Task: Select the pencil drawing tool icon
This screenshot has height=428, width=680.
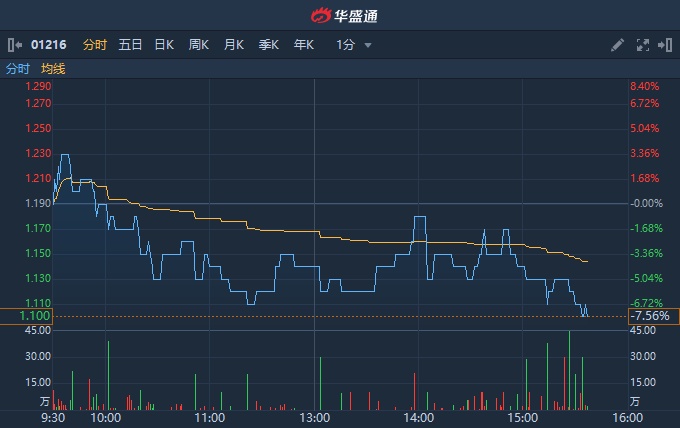Action: 617,45
